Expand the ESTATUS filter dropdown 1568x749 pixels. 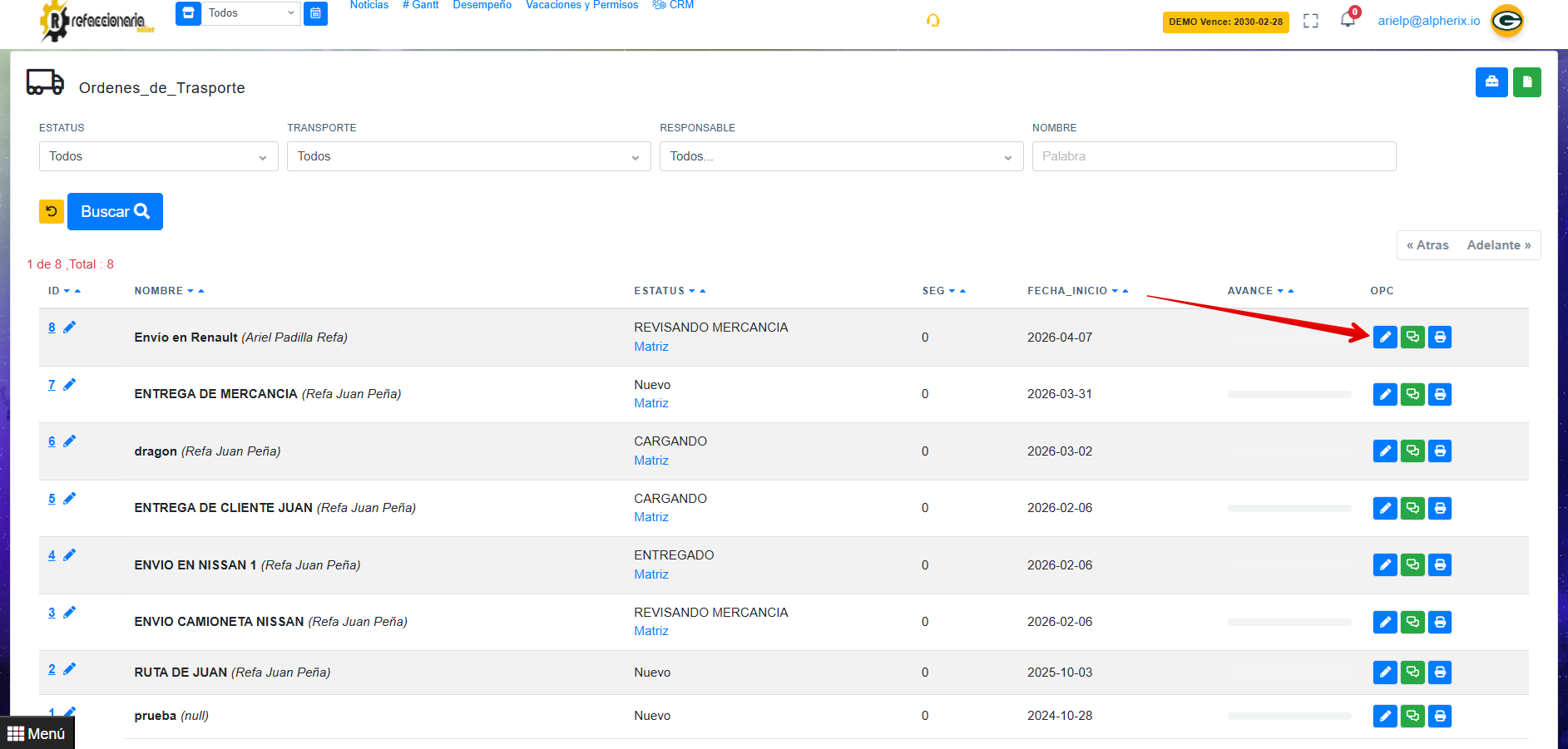click(x=158, y=156)
